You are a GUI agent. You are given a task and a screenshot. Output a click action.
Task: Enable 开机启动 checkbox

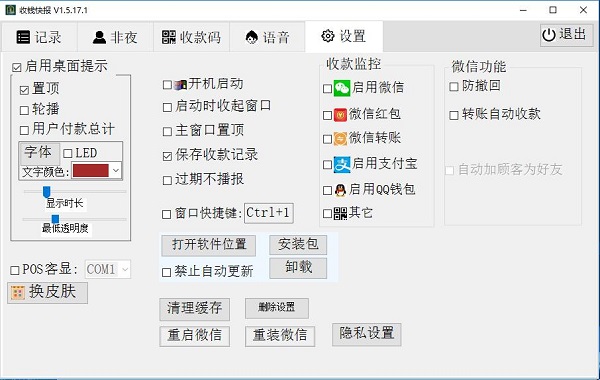pos(167,85)
